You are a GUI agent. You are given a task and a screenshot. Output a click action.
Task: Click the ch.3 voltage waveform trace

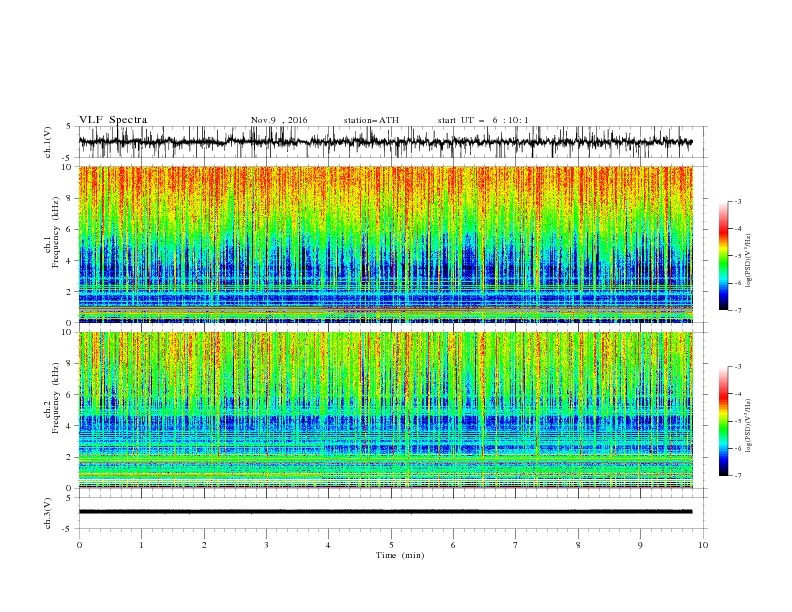[x=386, y=512]
